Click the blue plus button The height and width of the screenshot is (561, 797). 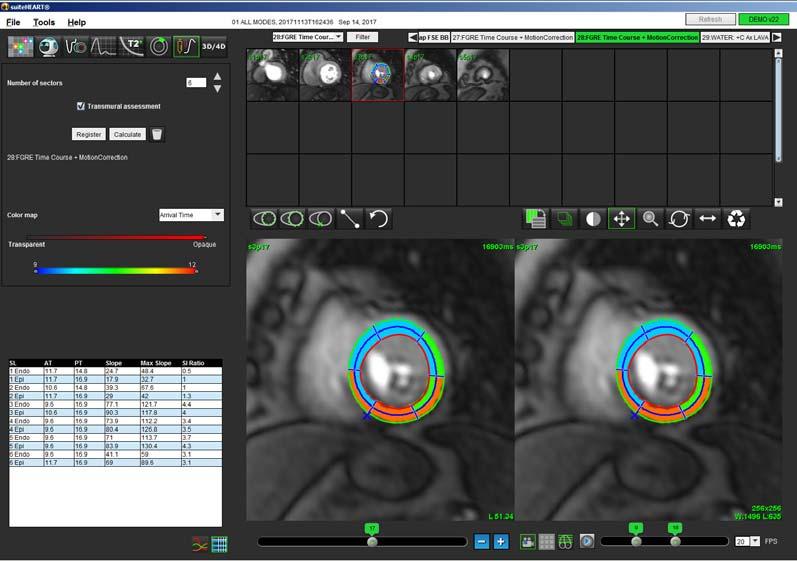pos(501,542)
